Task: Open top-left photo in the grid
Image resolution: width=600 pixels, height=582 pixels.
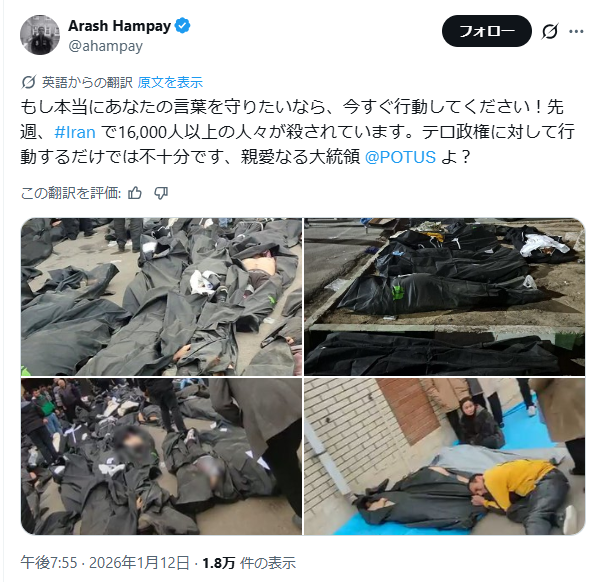Action: point(161,297)
